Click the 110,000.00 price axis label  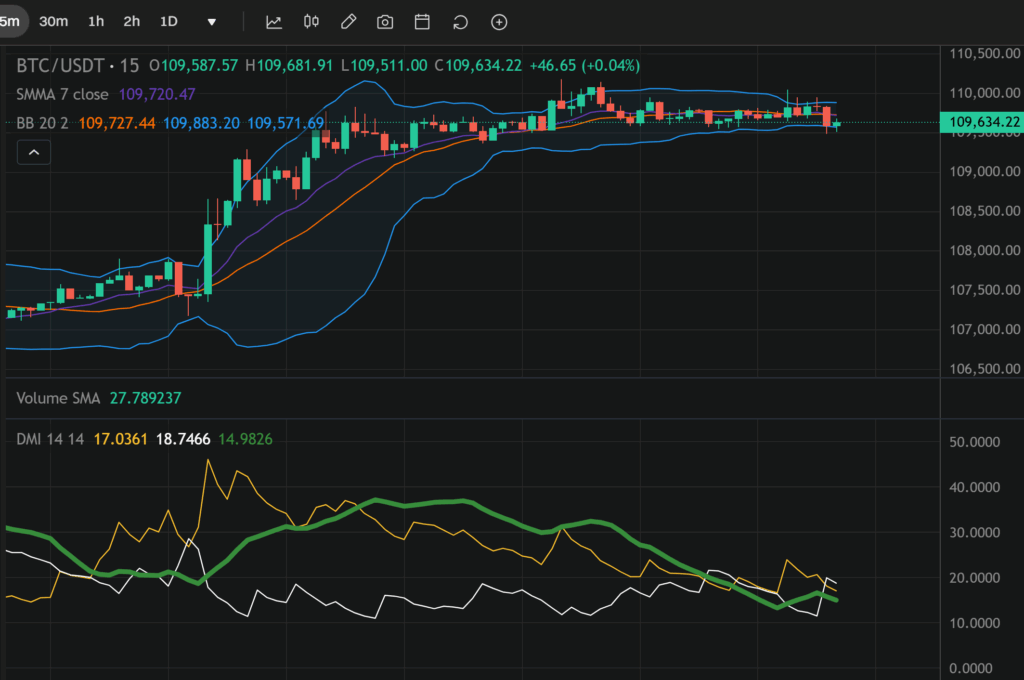(981, 93)
